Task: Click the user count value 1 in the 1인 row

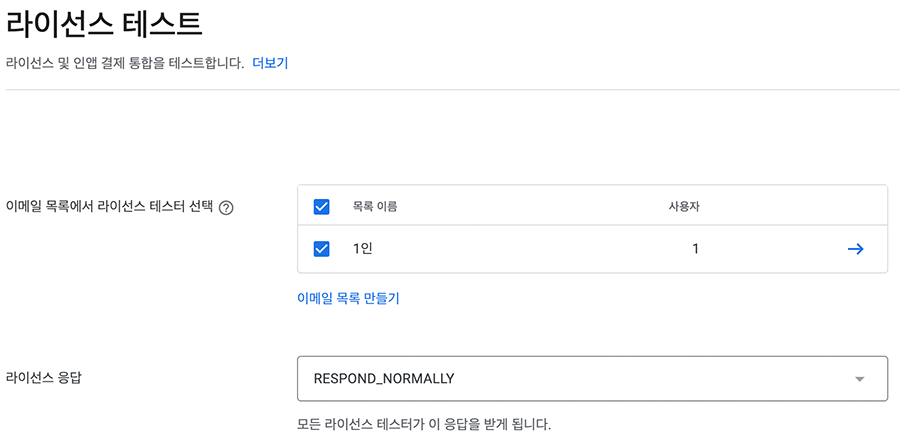Action: 695,249
